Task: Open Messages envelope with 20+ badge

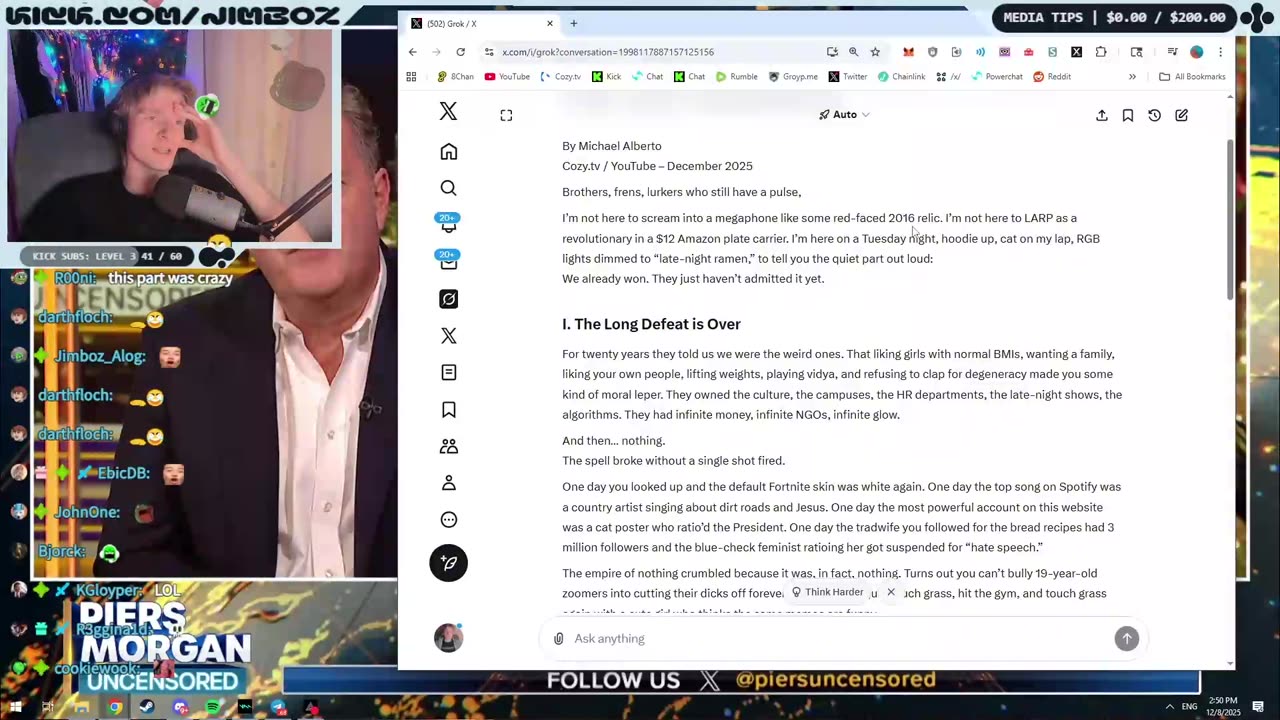Action: click(x=448, y=261)
